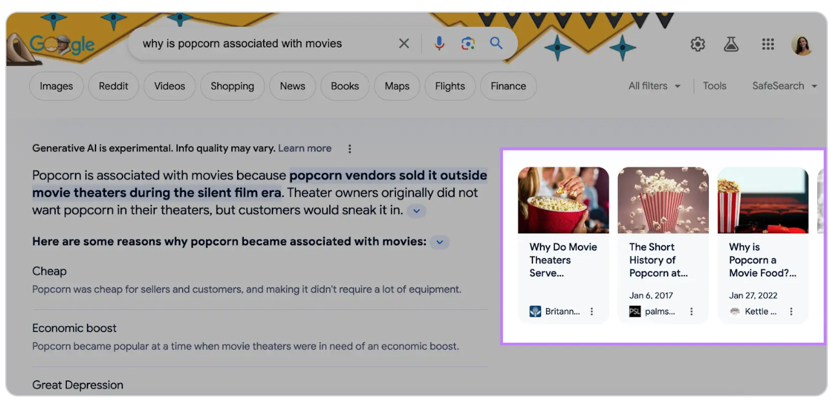This screenshot has width=831, height=404.
Task: Switch to the Images filter tab
Action: tap(56, 86)
